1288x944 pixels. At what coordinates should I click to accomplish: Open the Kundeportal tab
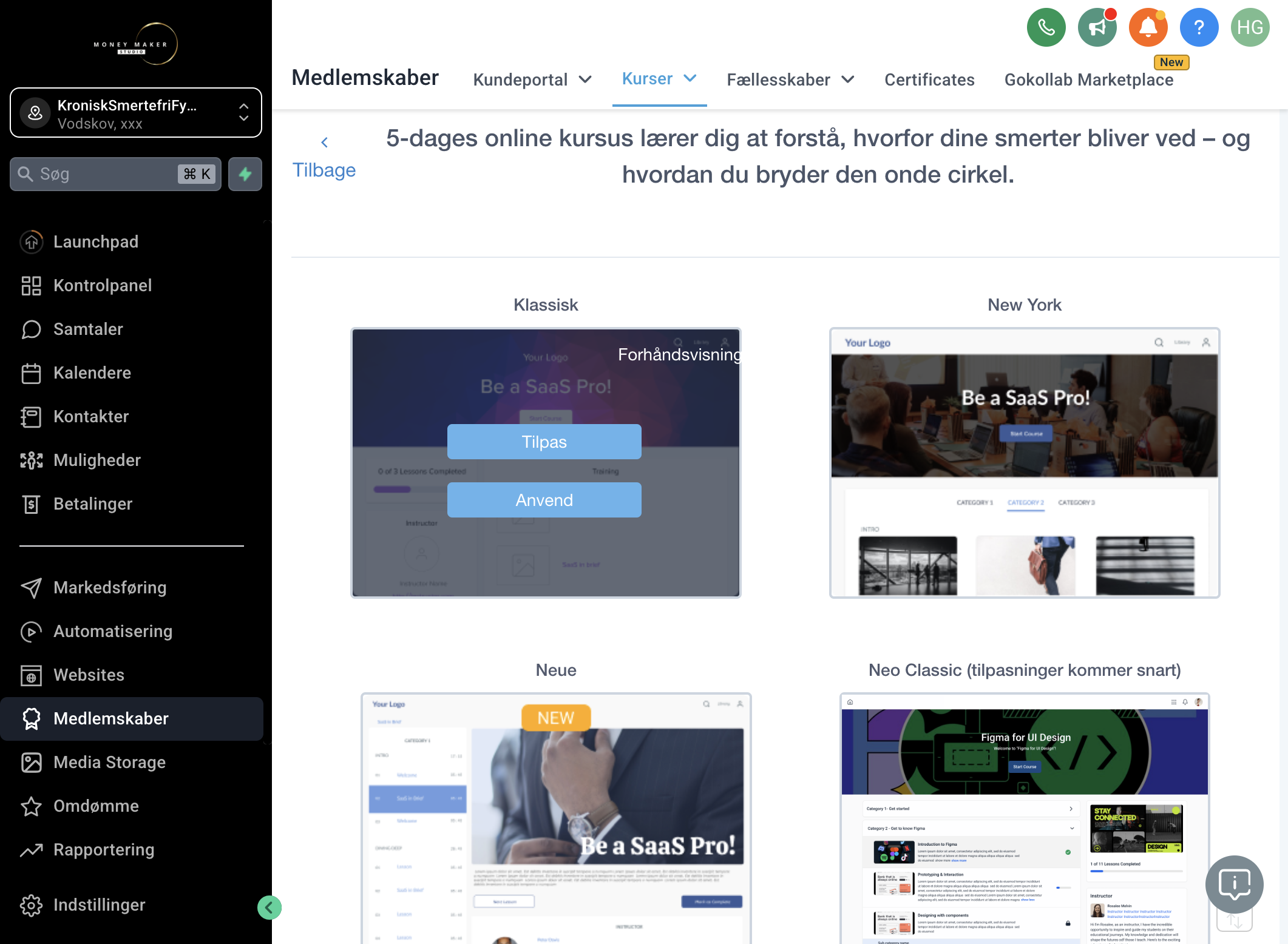pyautogui.click(x=521, y=79)
